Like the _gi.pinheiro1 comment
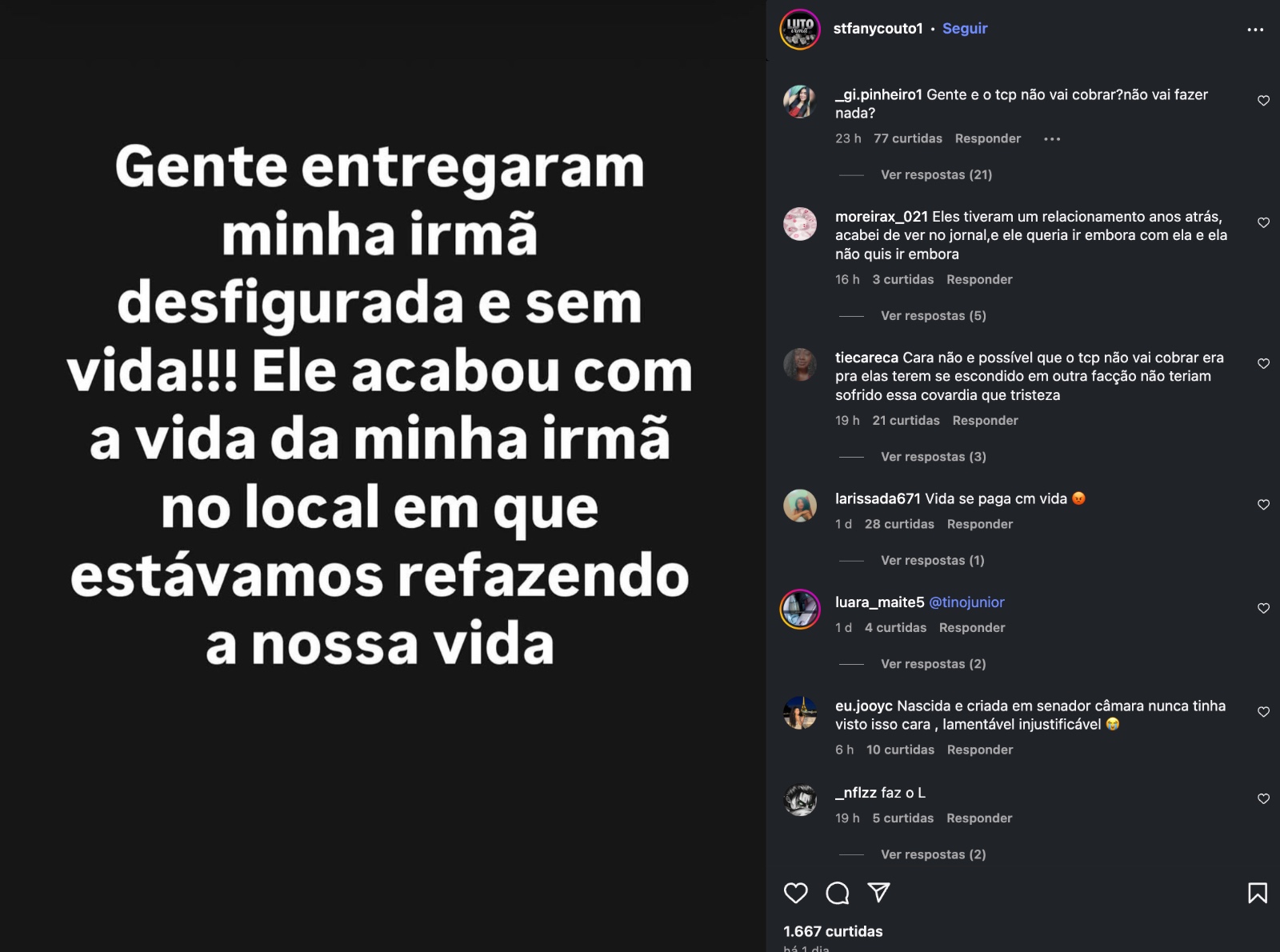Image resolution: width=1280 pixels, height=952 pixels. pyautogui.click(x=1263, y=101)
